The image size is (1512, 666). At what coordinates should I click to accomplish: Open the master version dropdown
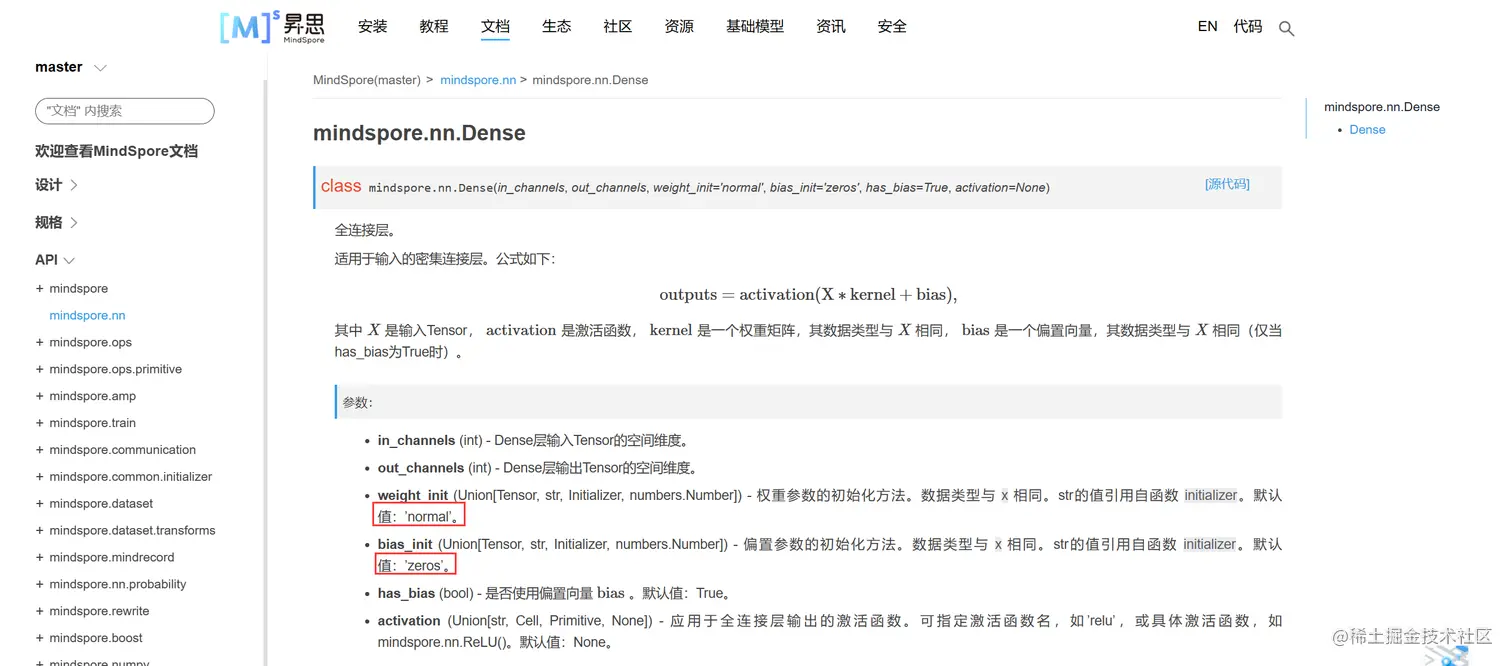click(71, 67)
